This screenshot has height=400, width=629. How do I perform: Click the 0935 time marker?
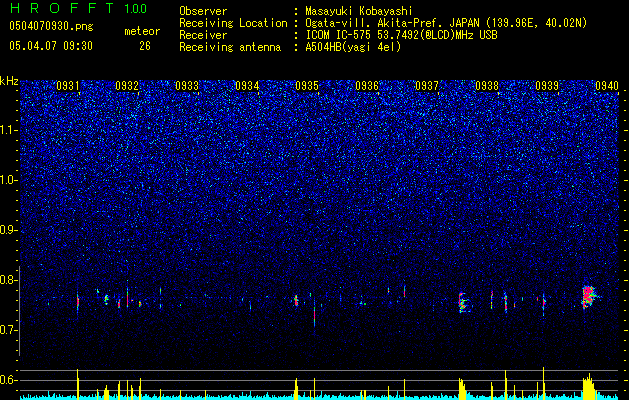(x=307, y=85)
